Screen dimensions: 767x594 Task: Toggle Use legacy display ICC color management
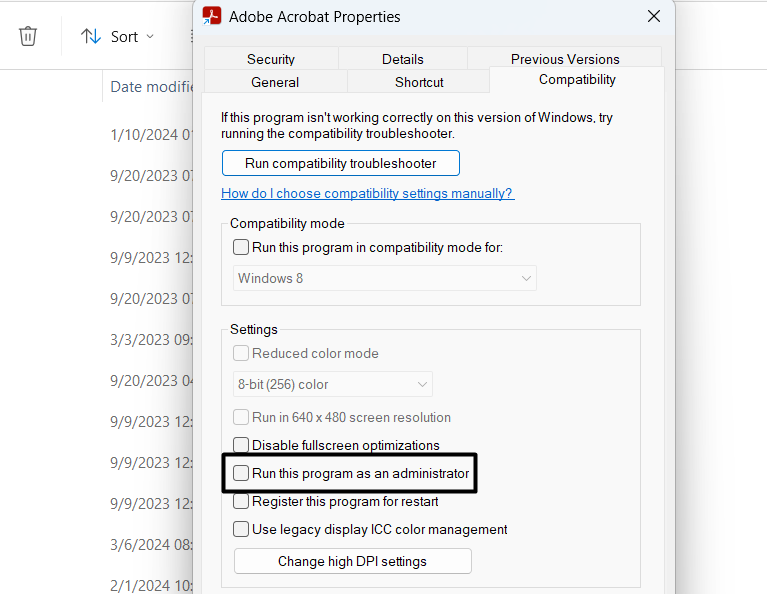pyautogui.click(x=241, y=529)
